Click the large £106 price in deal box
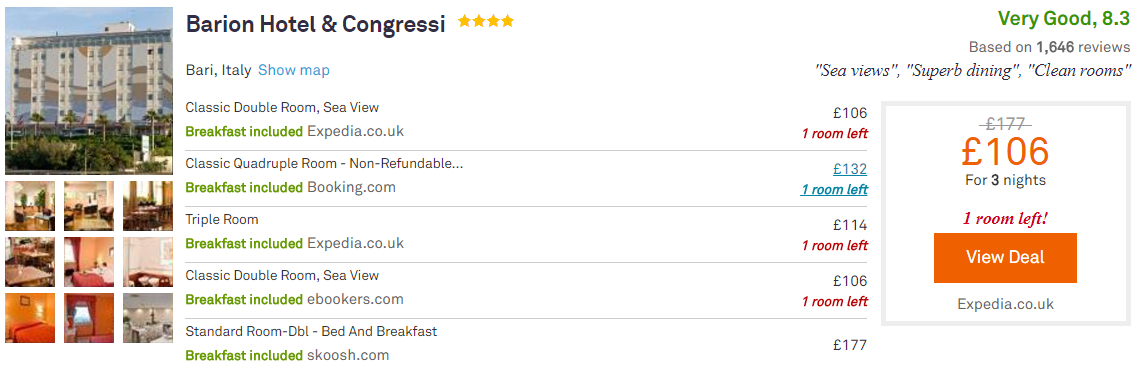The width and height of the screenshot is (1135, 365). coord(1005,152)
